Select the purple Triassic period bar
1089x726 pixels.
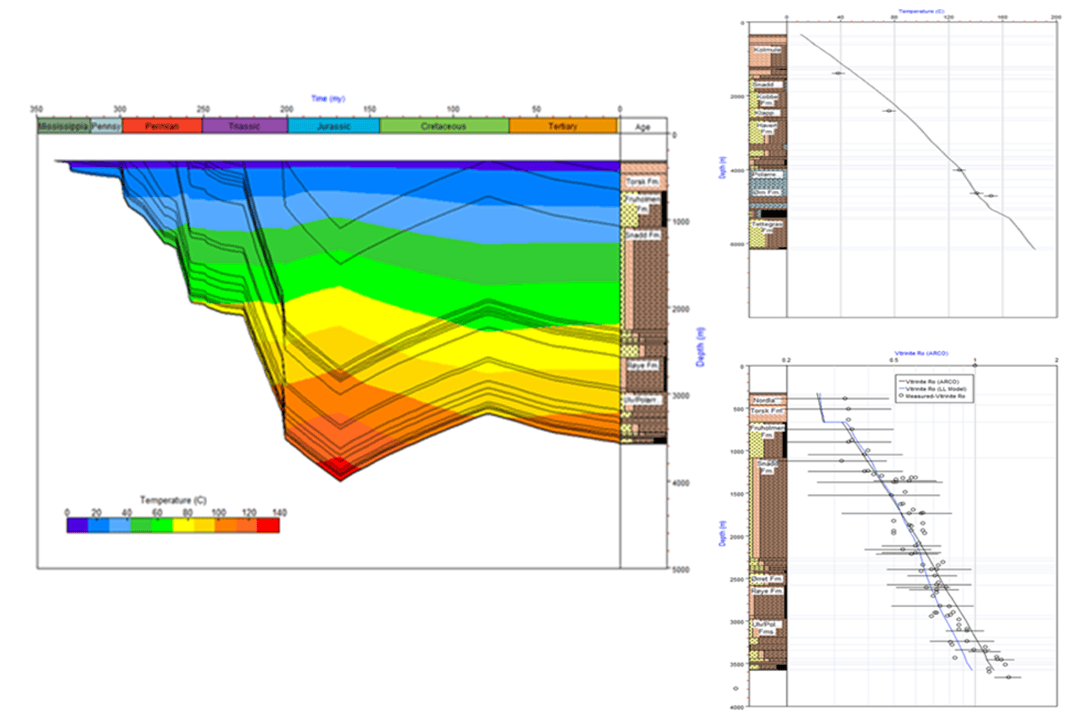244,126
